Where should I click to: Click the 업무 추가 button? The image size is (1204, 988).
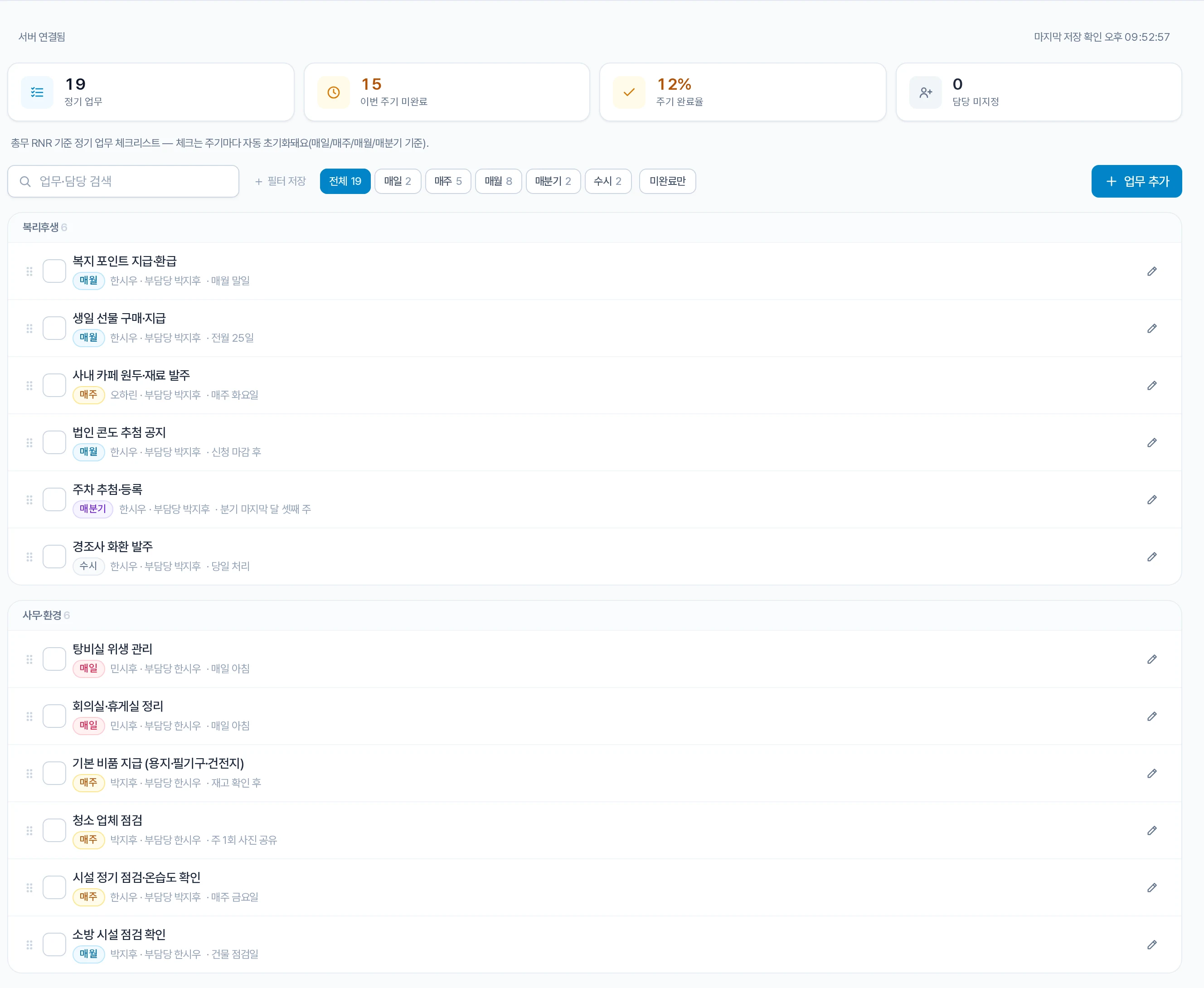pos(1136,181)
